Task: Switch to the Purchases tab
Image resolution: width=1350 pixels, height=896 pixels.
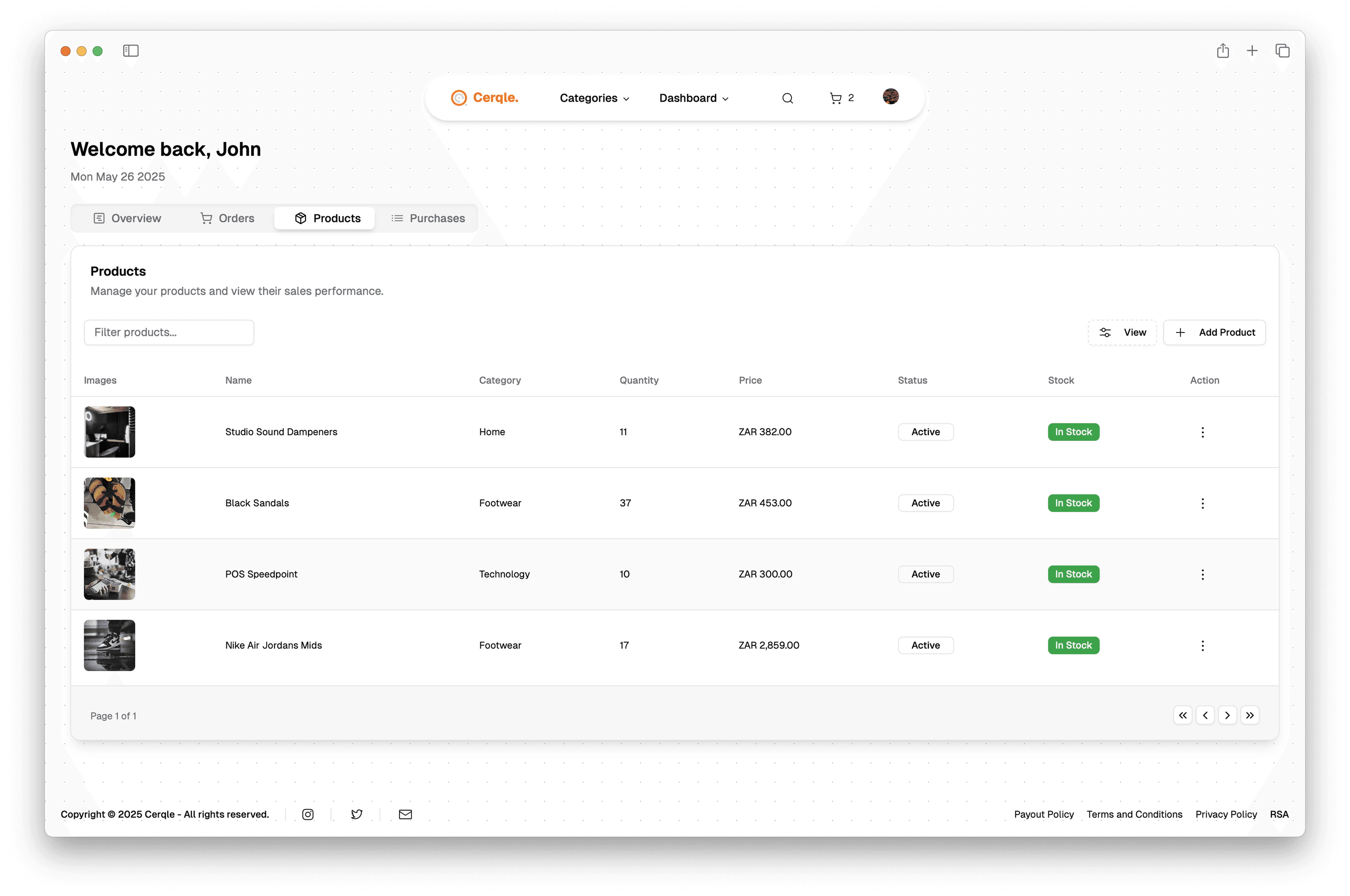Action: [428, 218]
